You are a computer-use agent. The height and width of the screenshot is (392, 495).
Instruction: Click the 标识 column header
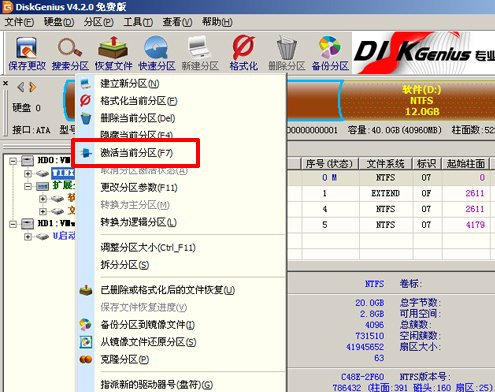(x=427, y=164)
